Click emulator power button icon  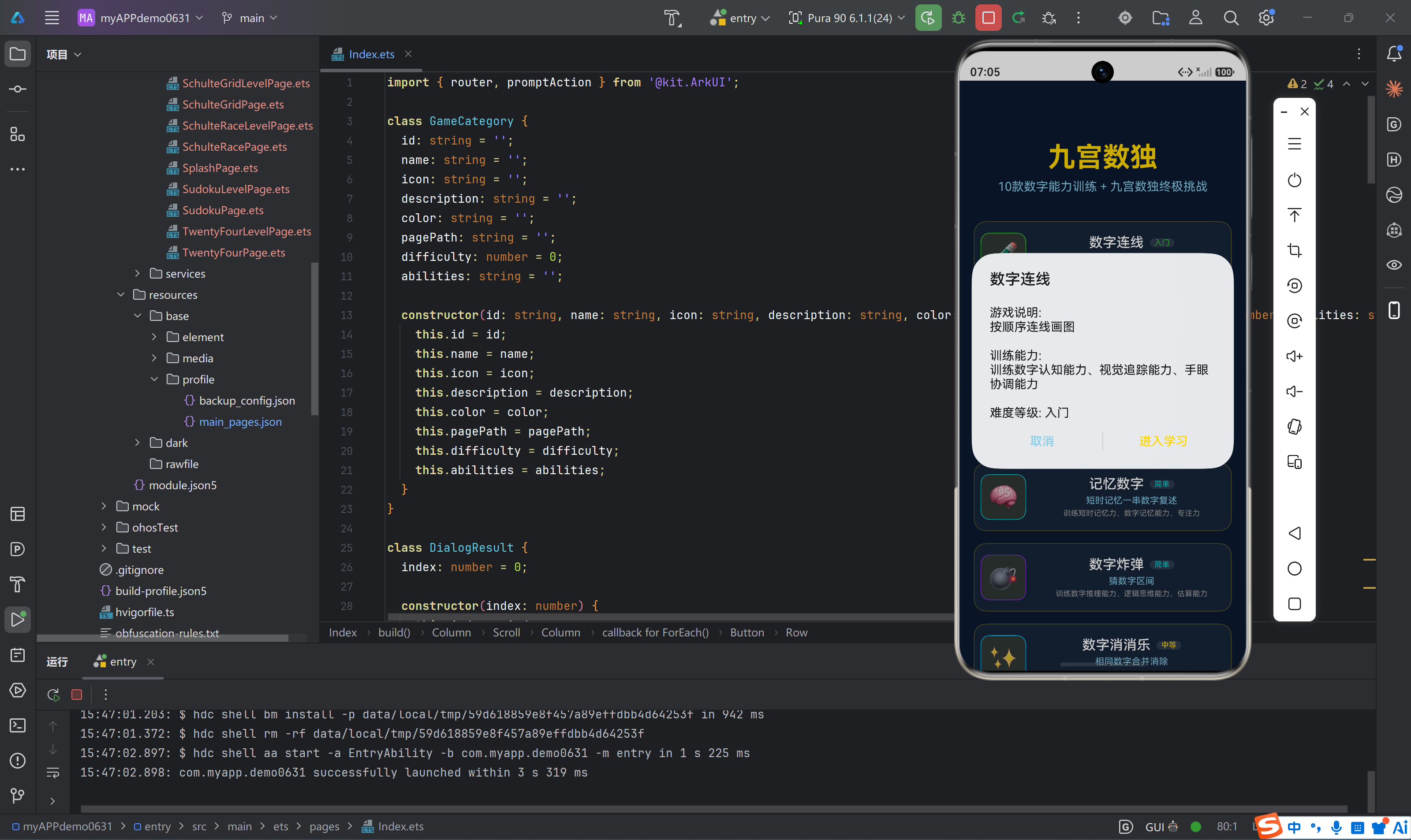(x=1294, y=180)
